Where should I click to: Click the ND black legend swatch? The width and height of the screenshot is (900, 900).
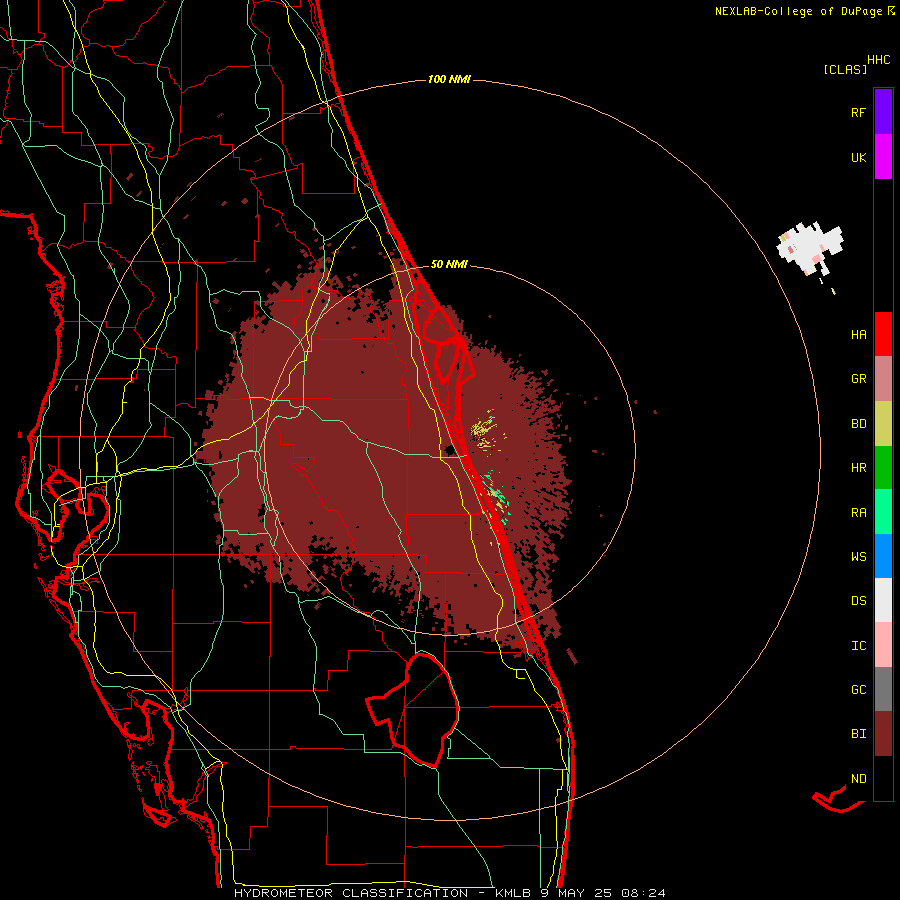click(883, 778)
